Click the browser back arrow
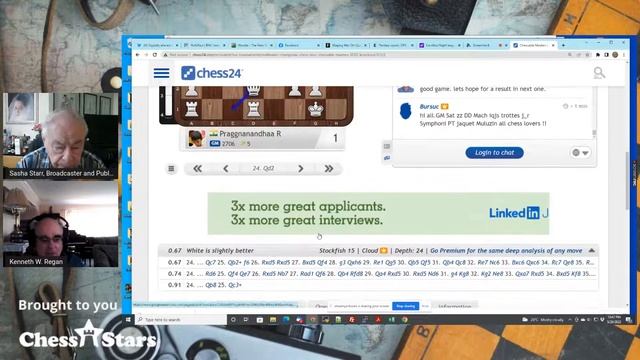 [x=138, y=55]
